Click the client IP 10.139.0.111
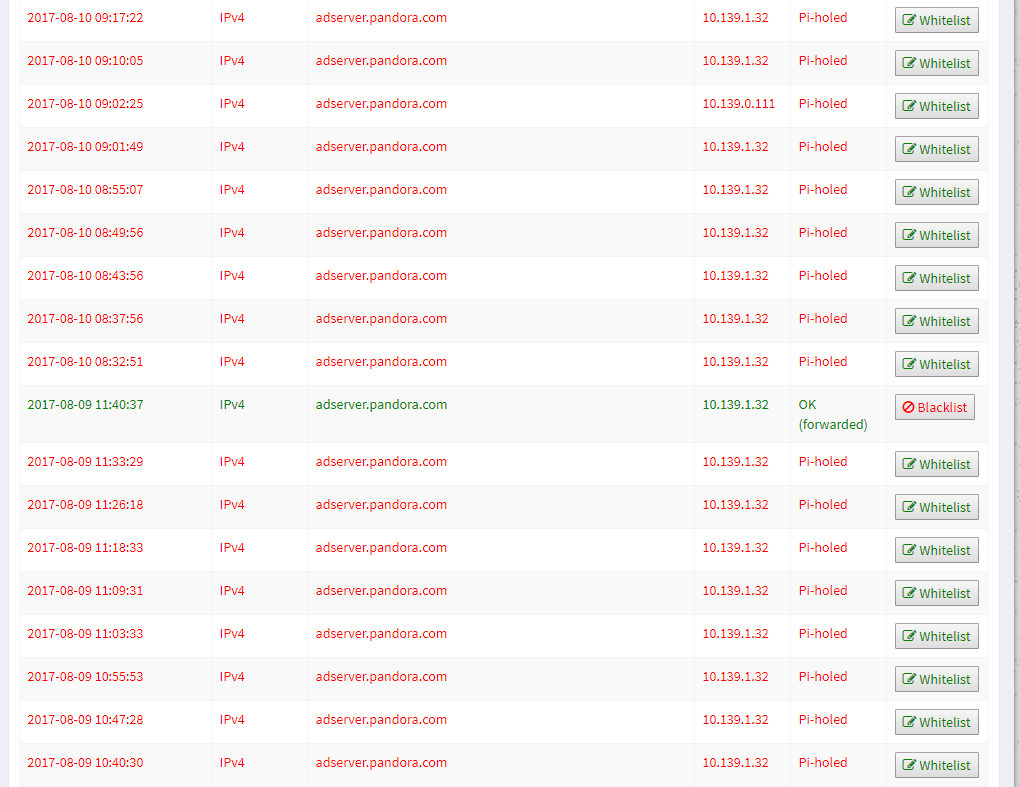The width and height of the screenshot is (1020, 787). tap(738, 104)
